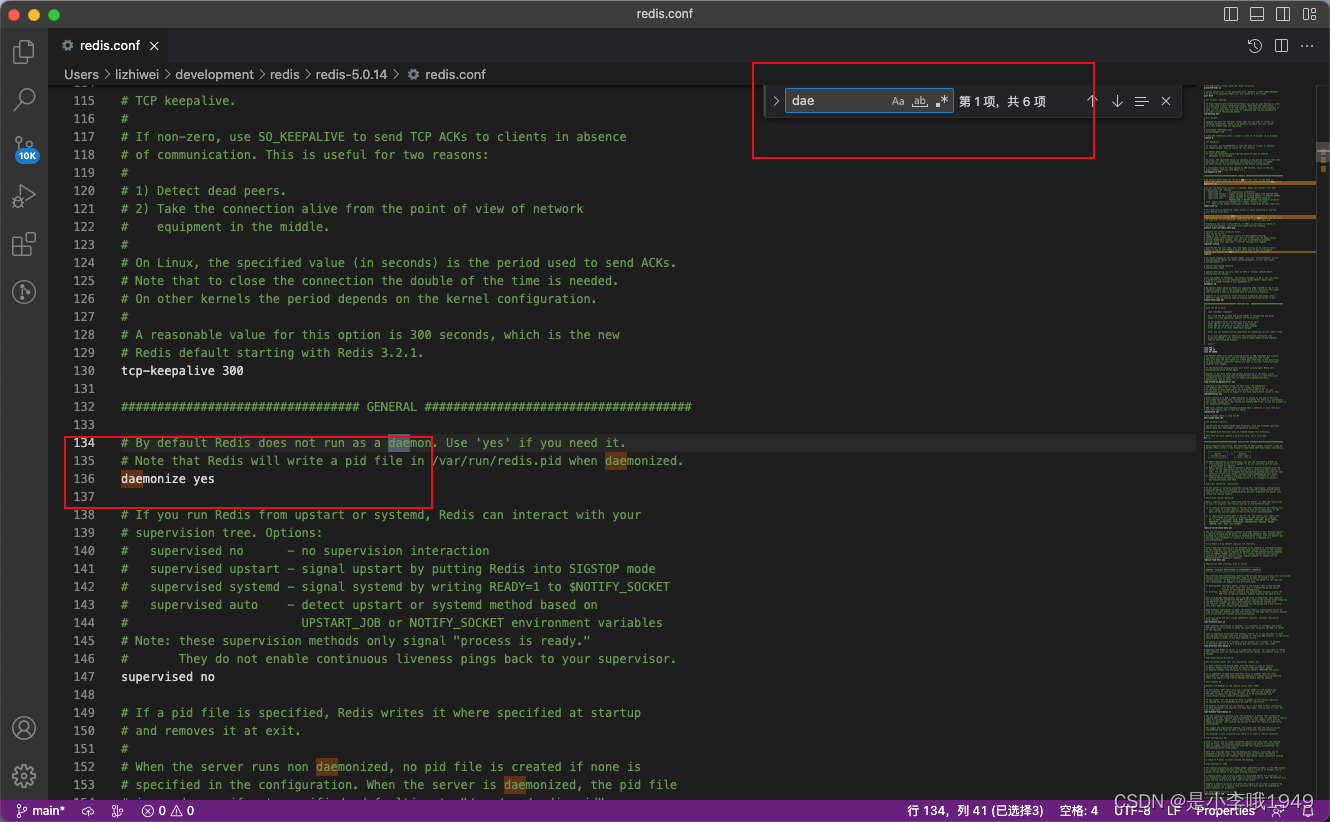The width and height of the screenshot is (1330, 822).
Task: Click 'redis' folder in the breadcrumb
Action: tap(284, 74)
